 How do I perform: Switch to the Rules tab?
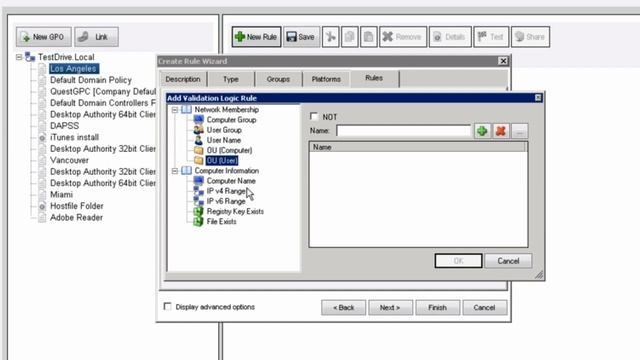click(x=374, y=78)
